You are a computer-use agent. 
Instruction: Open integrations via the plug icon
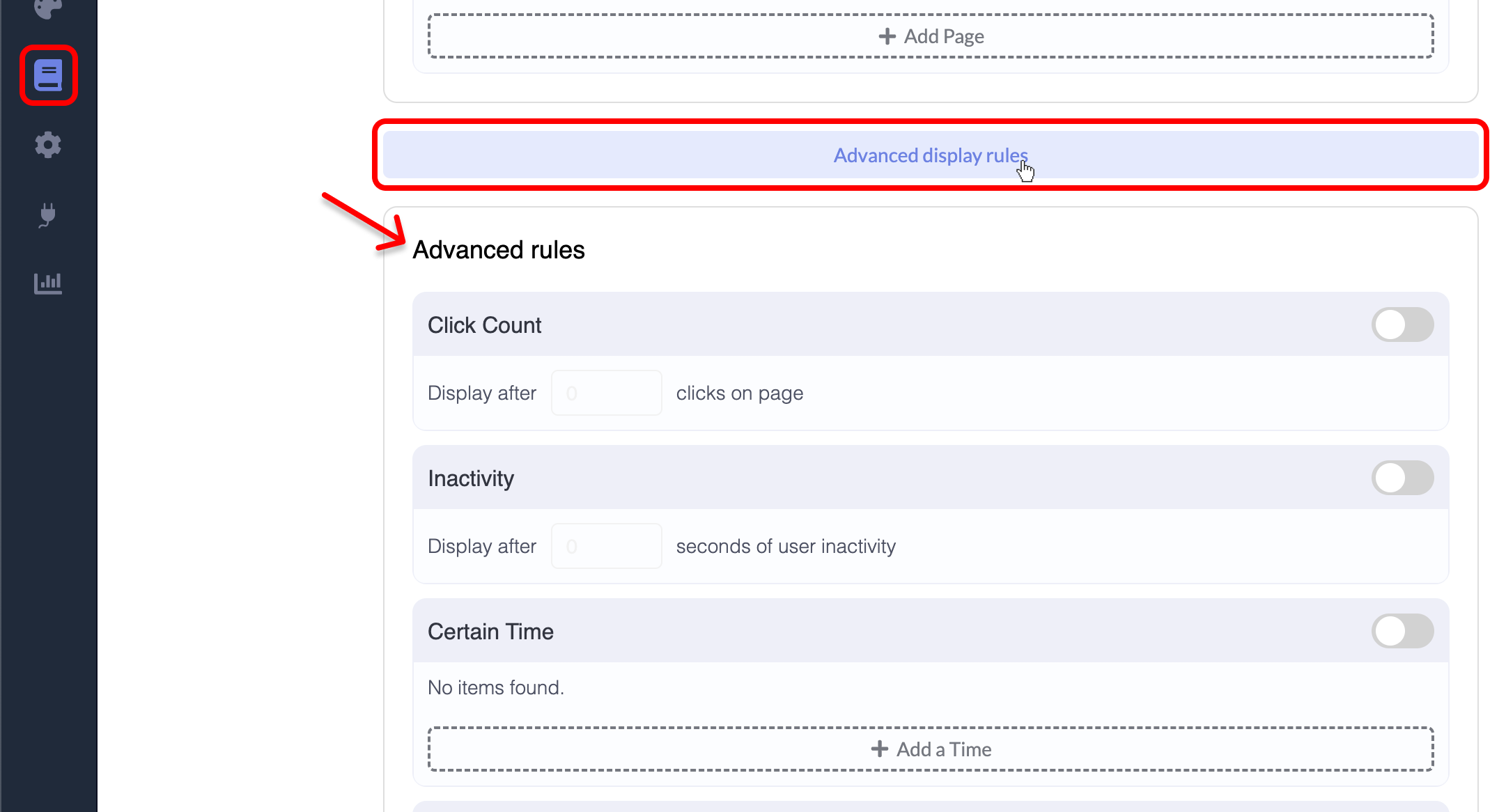48,214
